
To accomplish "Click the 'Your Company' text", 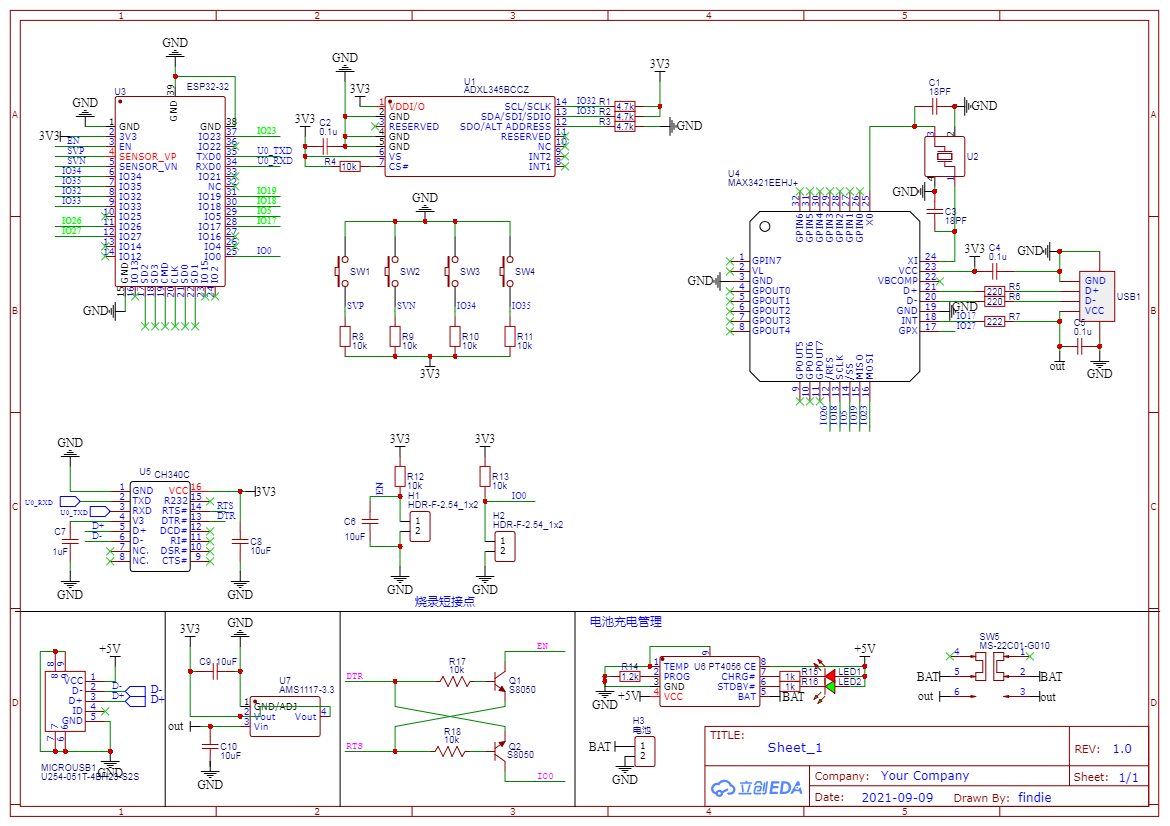I will (x=925, y=775).
